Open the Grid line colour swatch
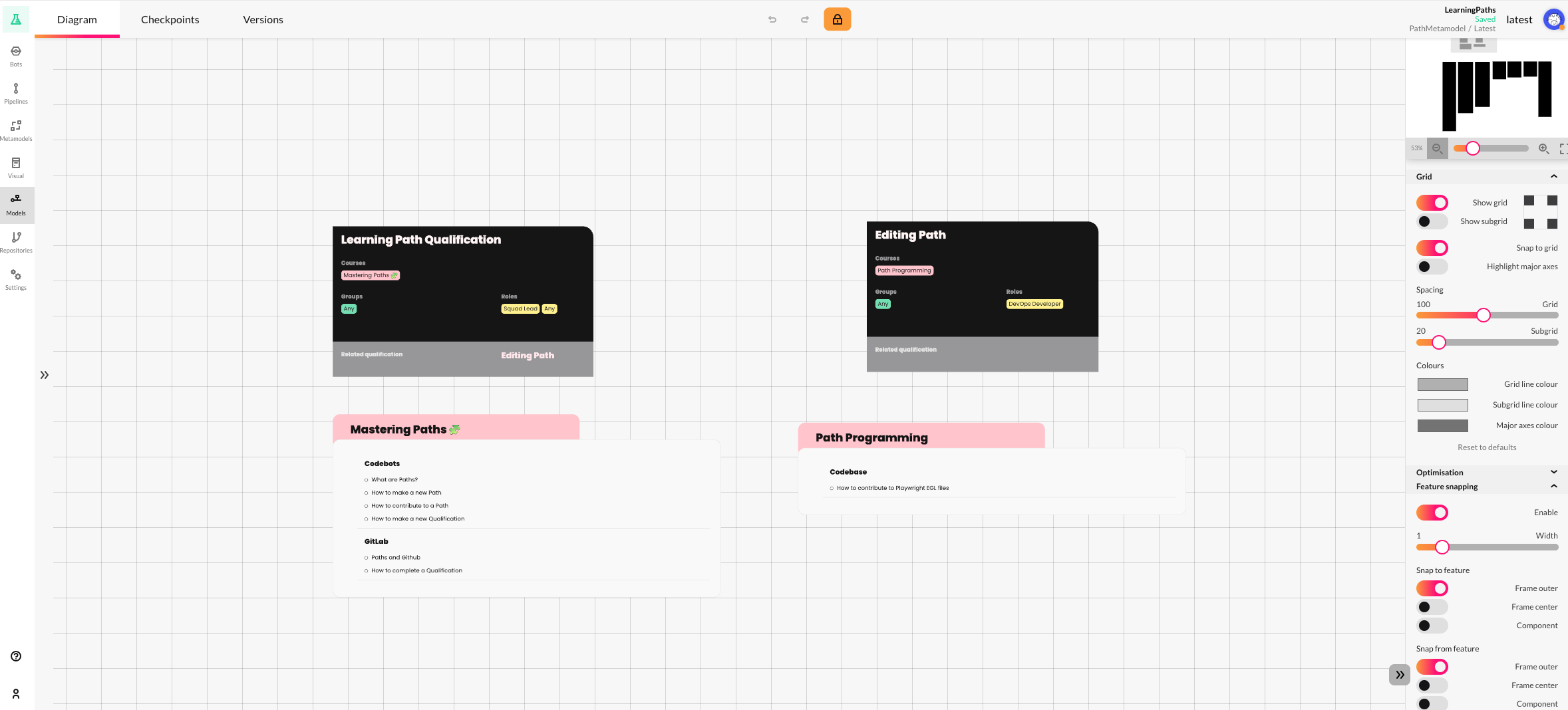 point(1442,384)
